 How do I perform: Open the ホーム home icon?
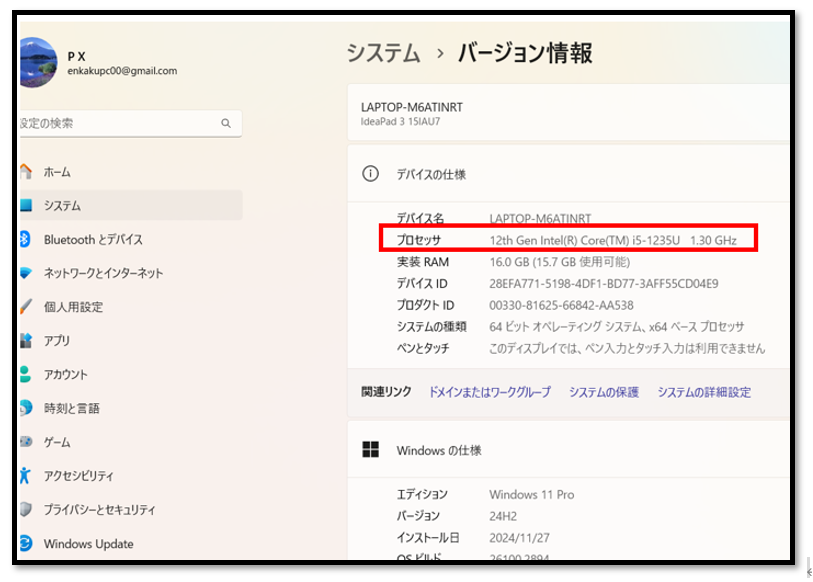[25, 171]
